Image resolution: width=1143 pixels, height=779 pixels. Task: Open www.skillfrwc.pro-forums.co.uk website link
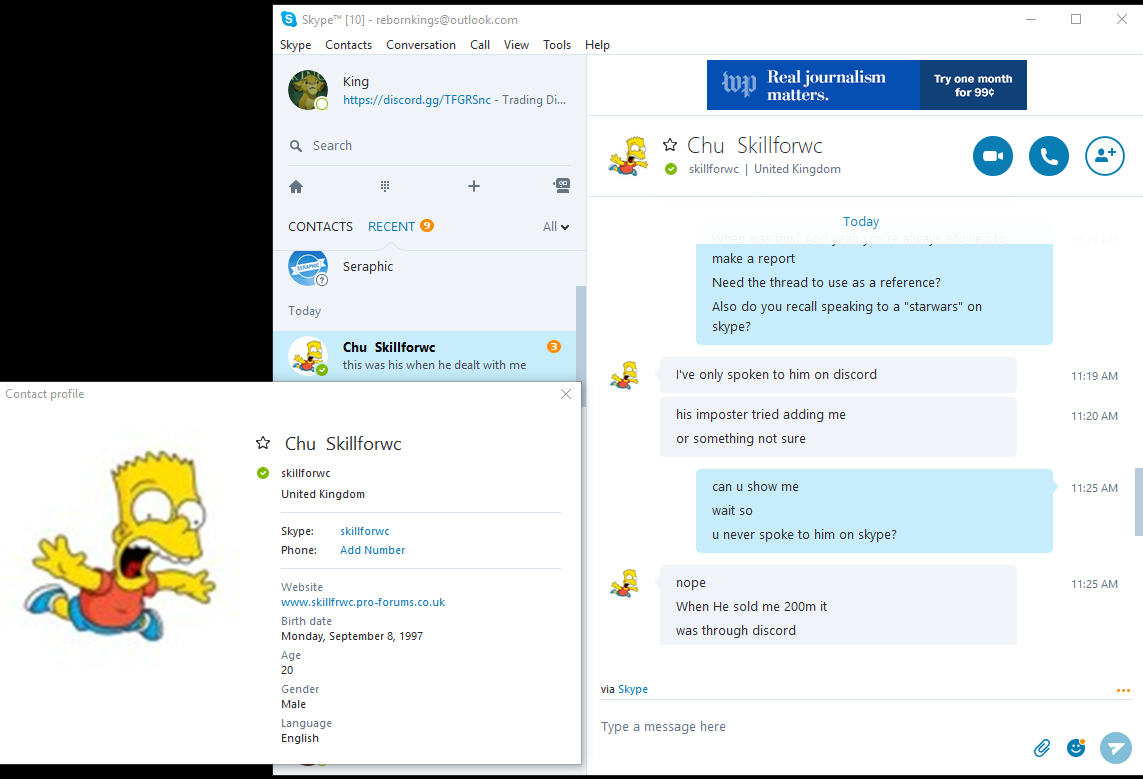pos(363,603)
